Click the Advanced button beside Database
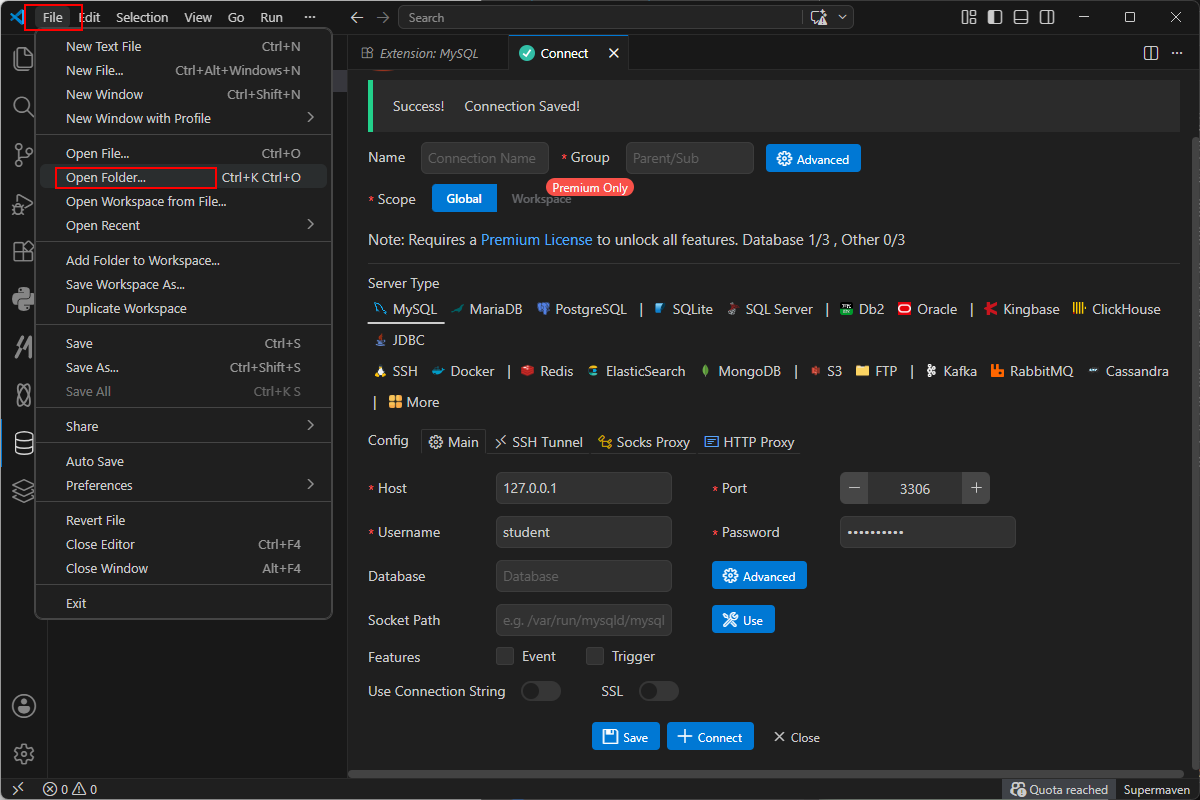 [759, 576]
